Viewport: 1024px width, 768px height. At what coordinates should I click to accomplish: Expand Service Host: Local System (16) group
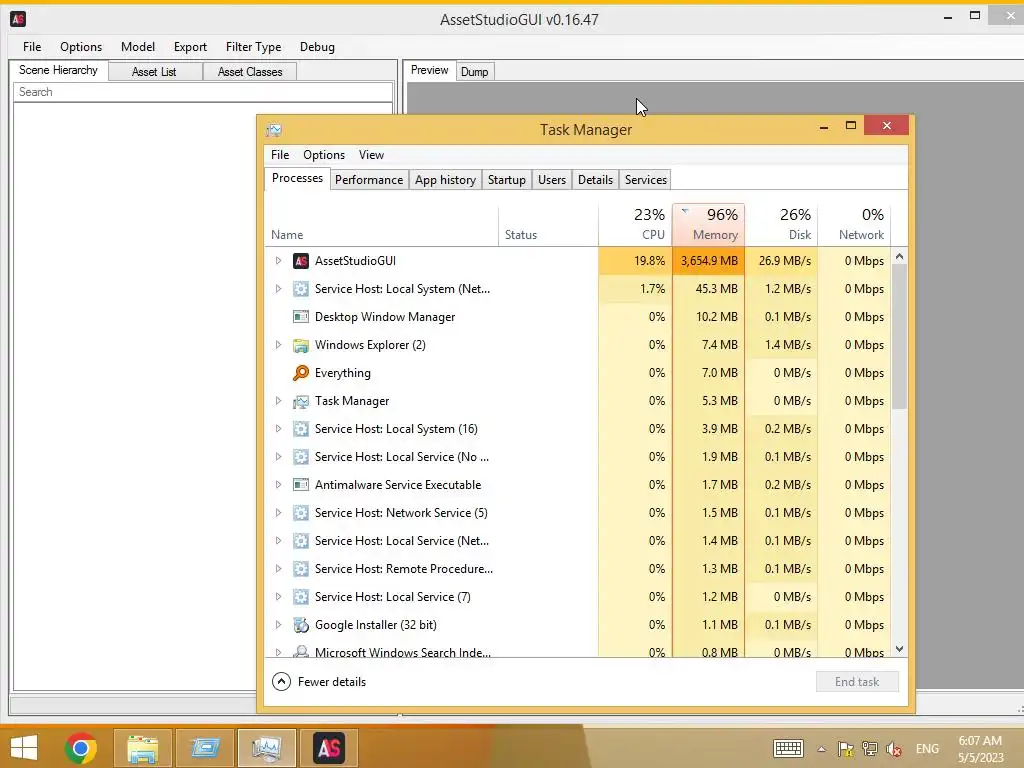(278, 429)
